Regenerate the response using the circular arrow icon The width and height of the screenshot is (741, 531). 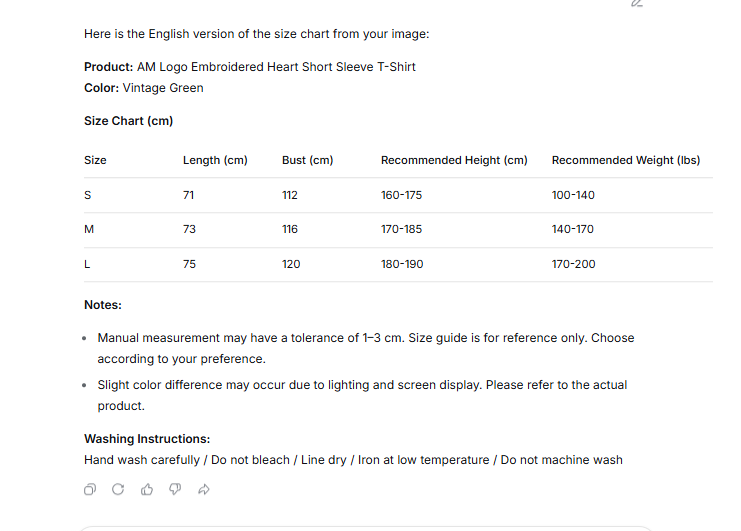[118, 489]
